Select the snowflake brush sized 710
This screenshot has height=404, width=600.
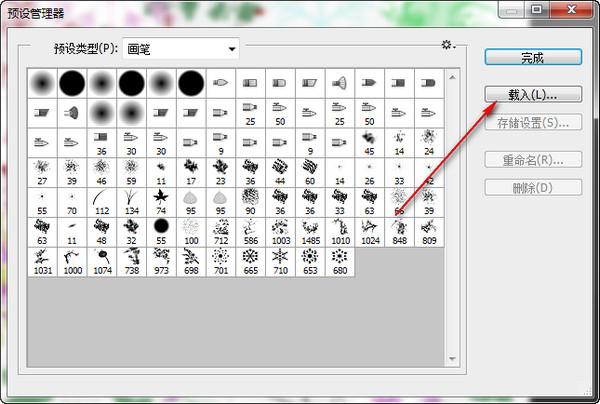pyautogui.click(x=281, y=260)
